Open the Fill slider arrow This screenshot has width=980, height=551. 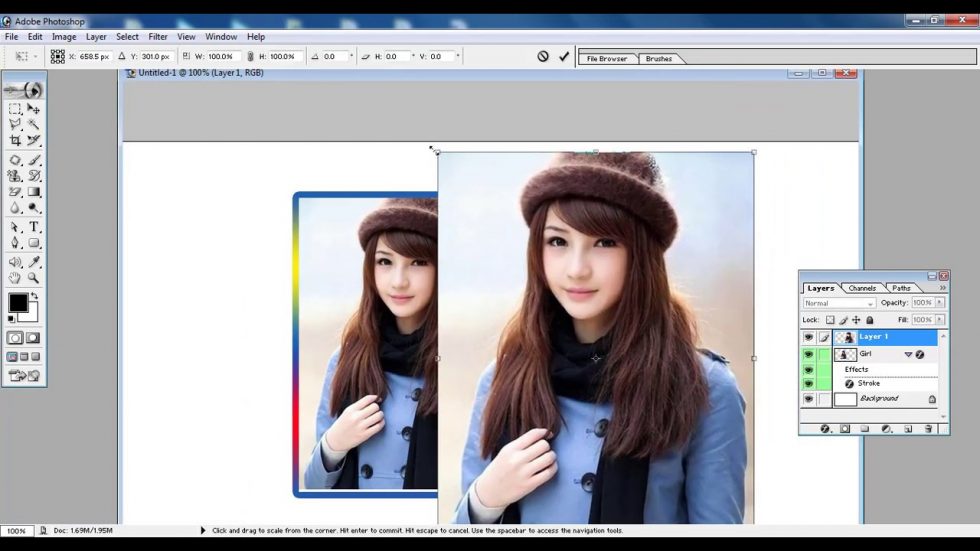[939, 319]
